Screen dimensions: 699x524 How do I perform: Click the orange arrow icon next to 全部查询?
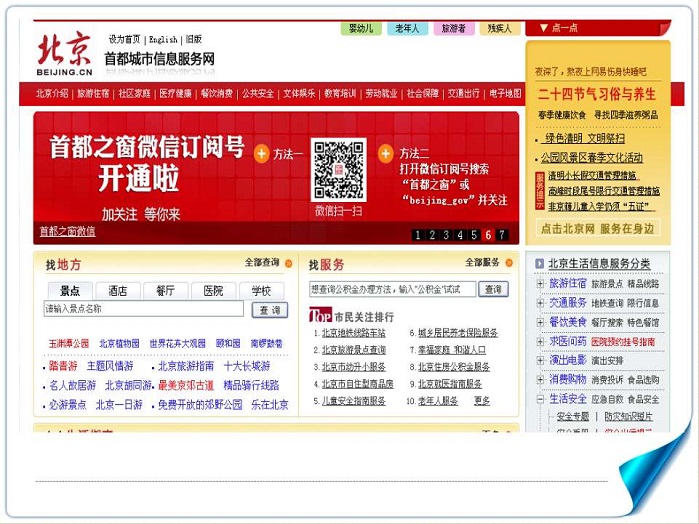(x=288, y=263)
